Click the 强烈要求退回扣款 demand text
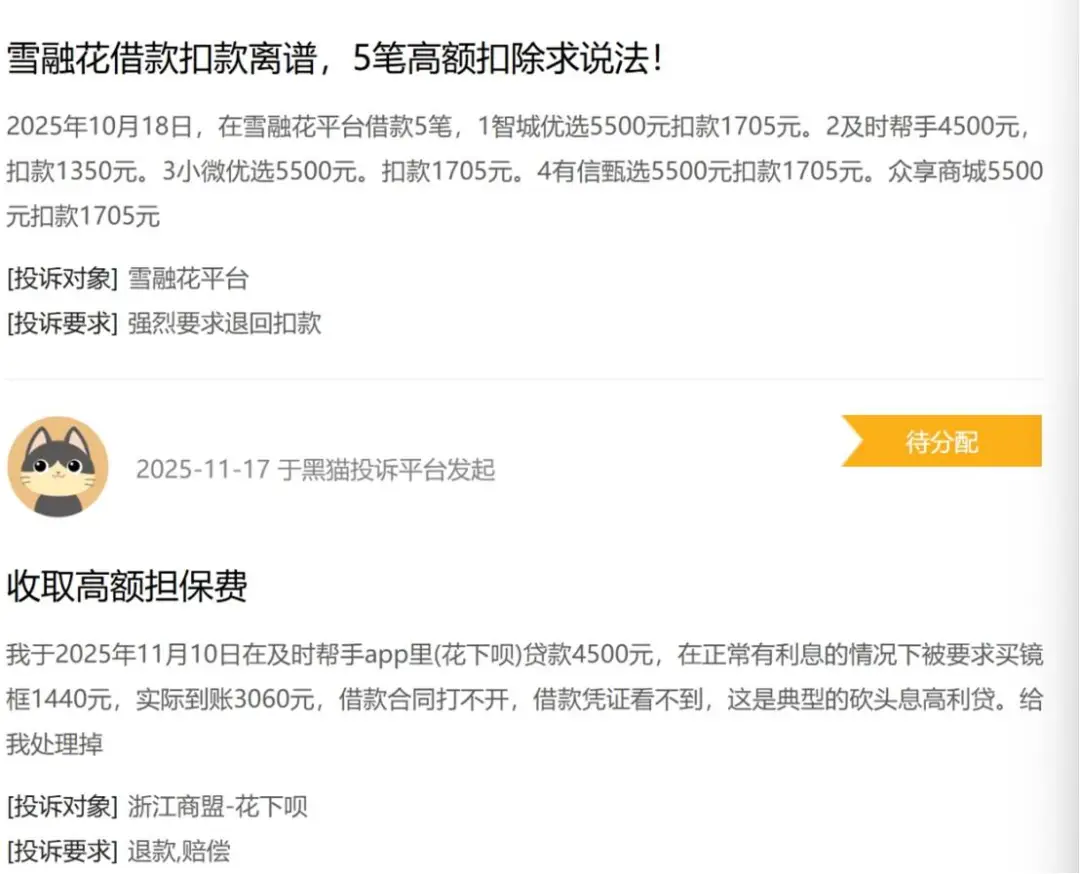Screen dimensions: 1080x874 click(x=225, y=324)
